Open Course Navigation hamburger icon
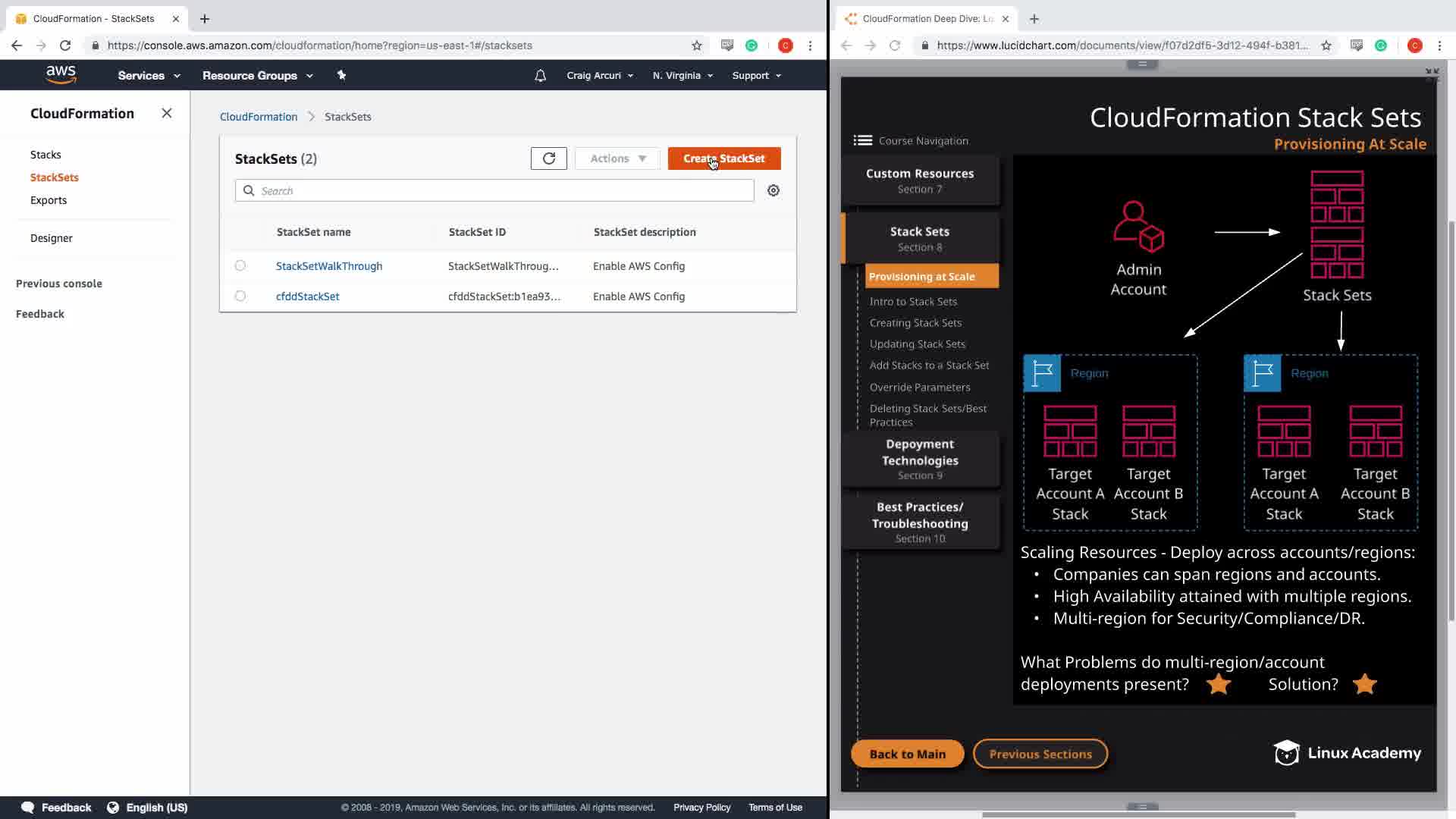This screenshot has width=1456, height=819. click(x=862, y=140)
